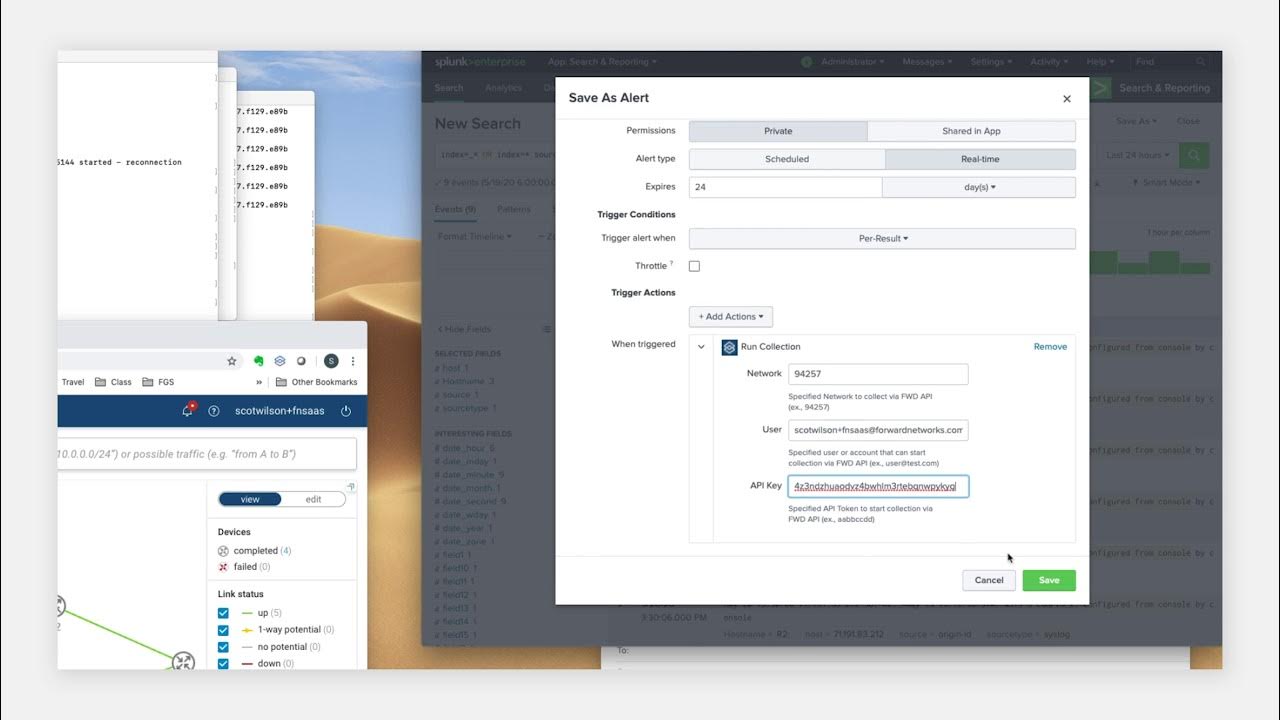1280x720 pixels.
Task: Click the failed devices icon
Action: [x=223, y=567]
